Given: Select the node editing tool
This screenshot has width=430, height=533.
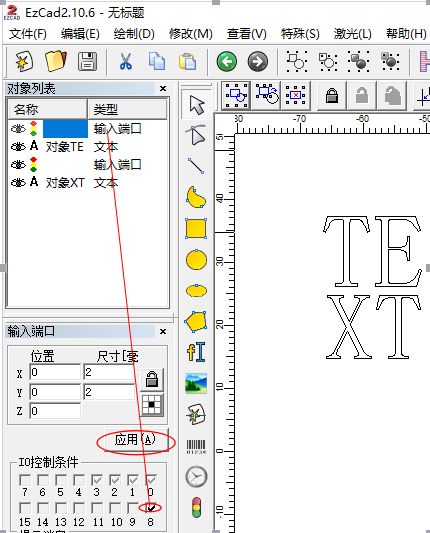Looking at the screenshot, I should tap(196, 135).
